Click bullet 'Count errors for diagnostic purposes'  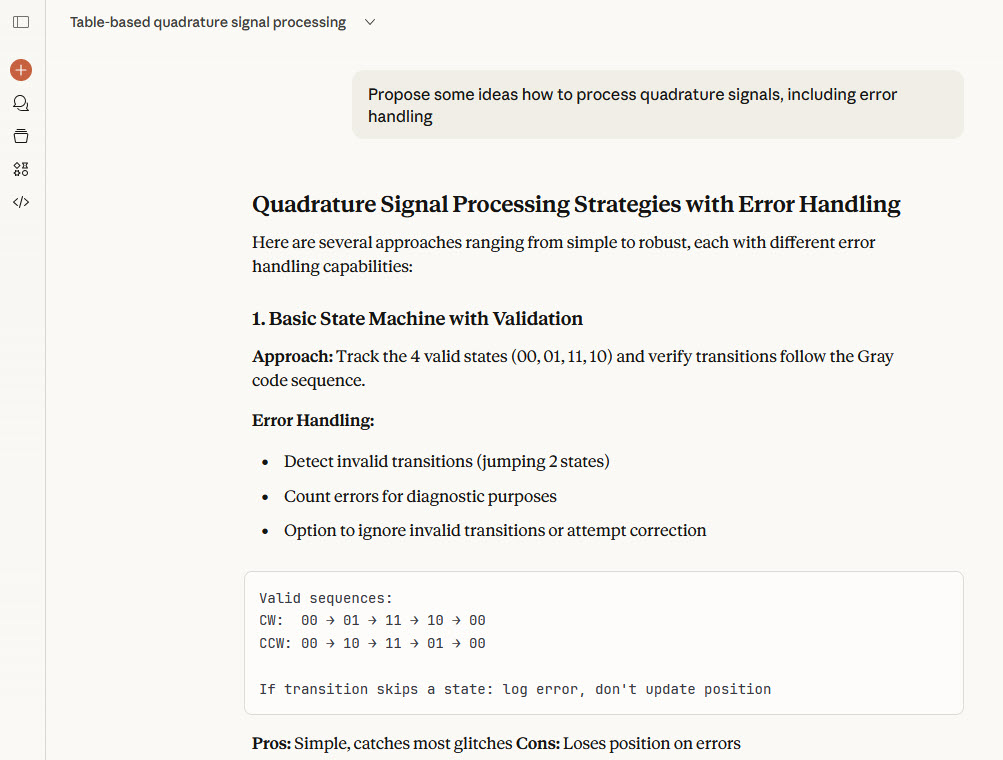pyautogui.click(x=420, y=496)
